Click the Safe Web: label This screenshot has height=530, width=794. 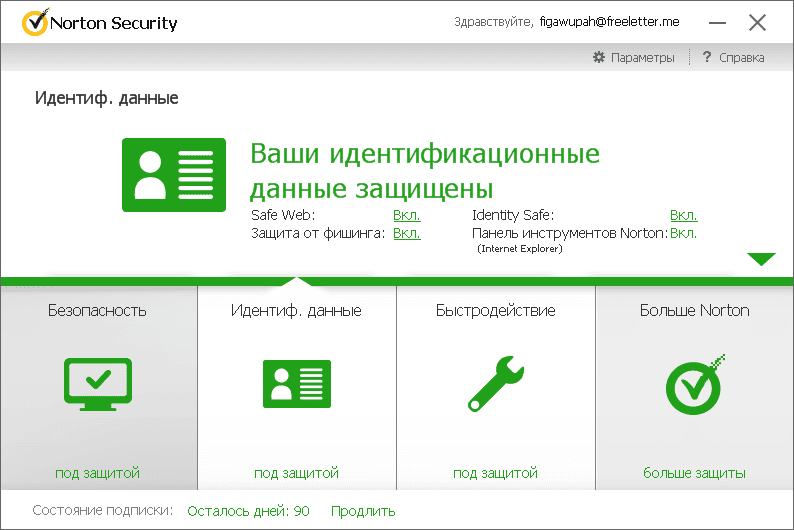click(283, 215)
